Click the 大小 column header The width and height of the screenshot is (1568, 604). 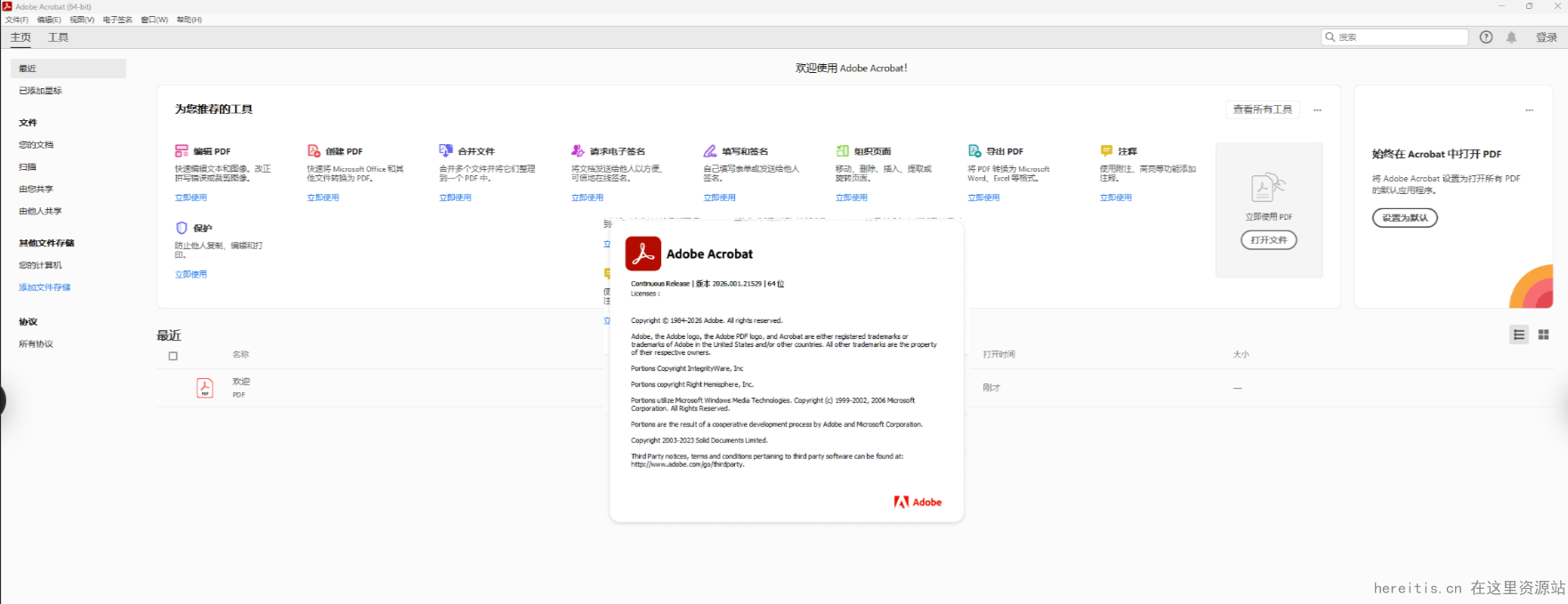click(1241, 354)
